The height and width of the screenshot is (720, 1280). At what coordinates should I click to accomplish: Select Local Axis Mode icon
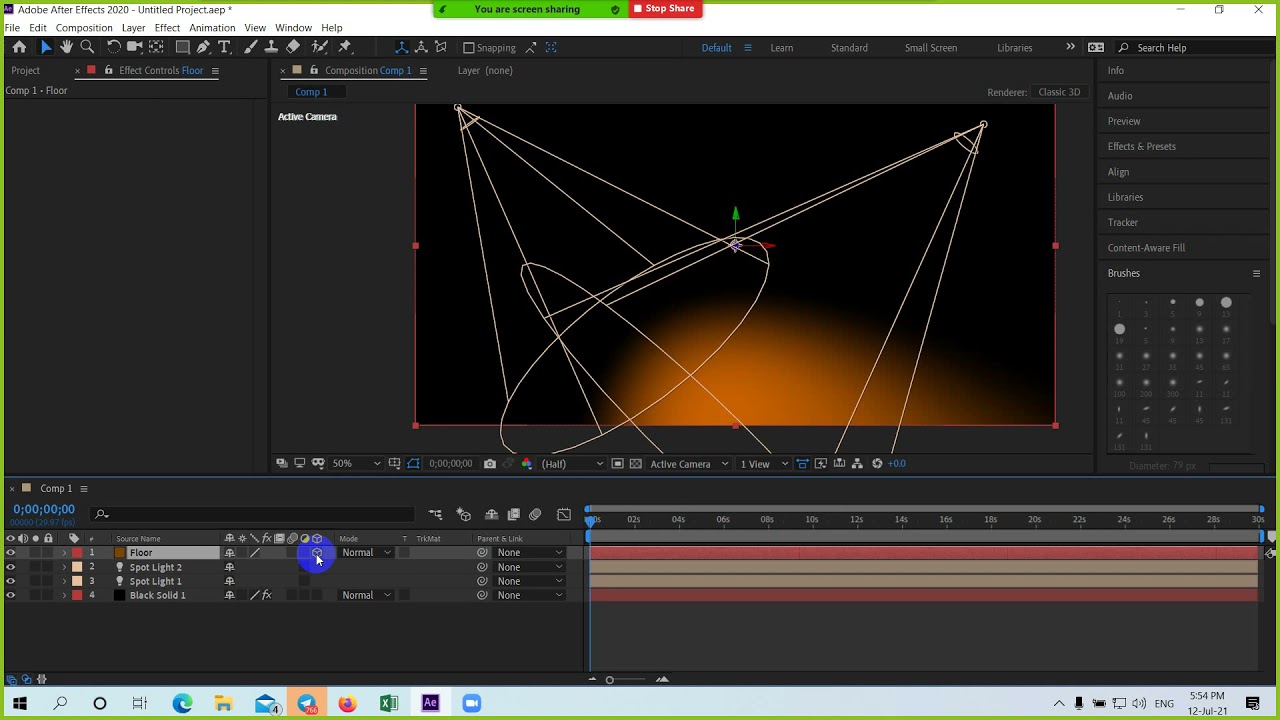[x=401, y=47]
